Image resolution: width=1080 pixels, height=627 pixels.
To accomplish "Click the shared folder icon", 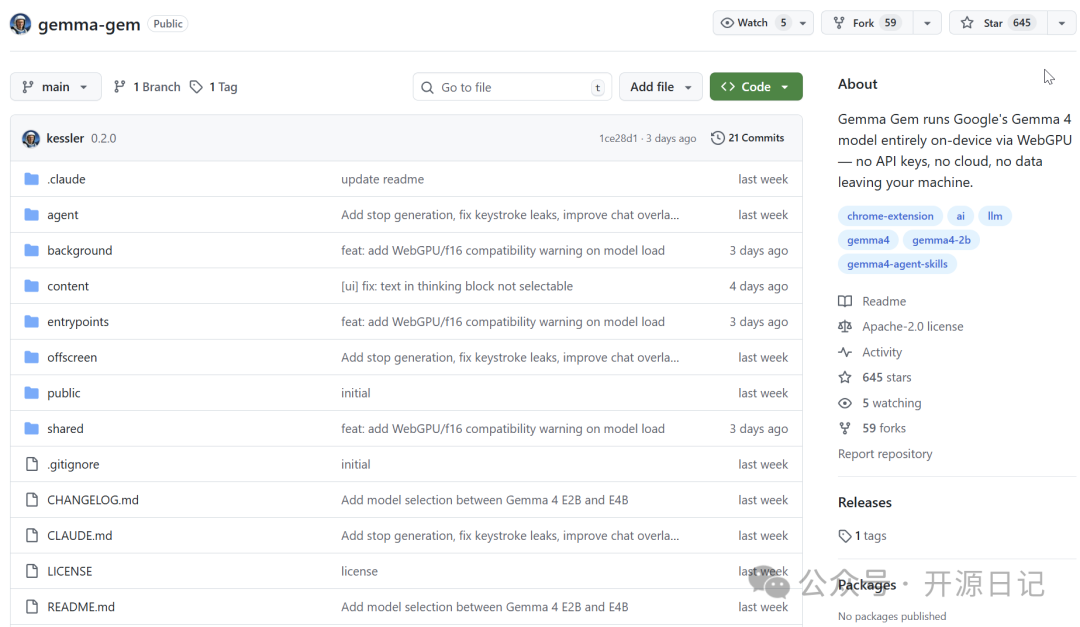I will pyautogui.click(x=32, y=429).
